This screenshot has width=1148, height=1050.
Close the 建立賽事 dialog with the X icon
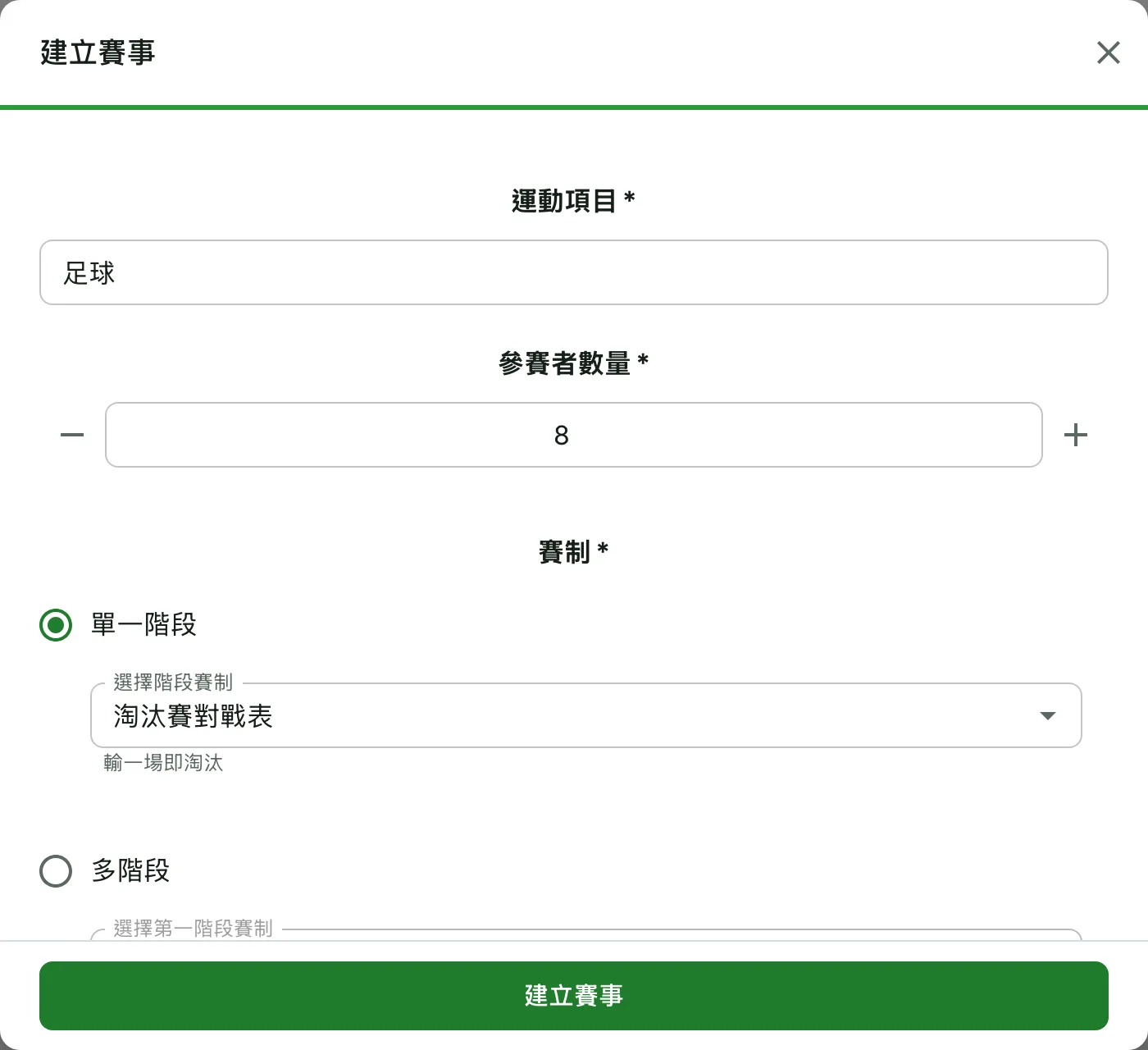1108,52
